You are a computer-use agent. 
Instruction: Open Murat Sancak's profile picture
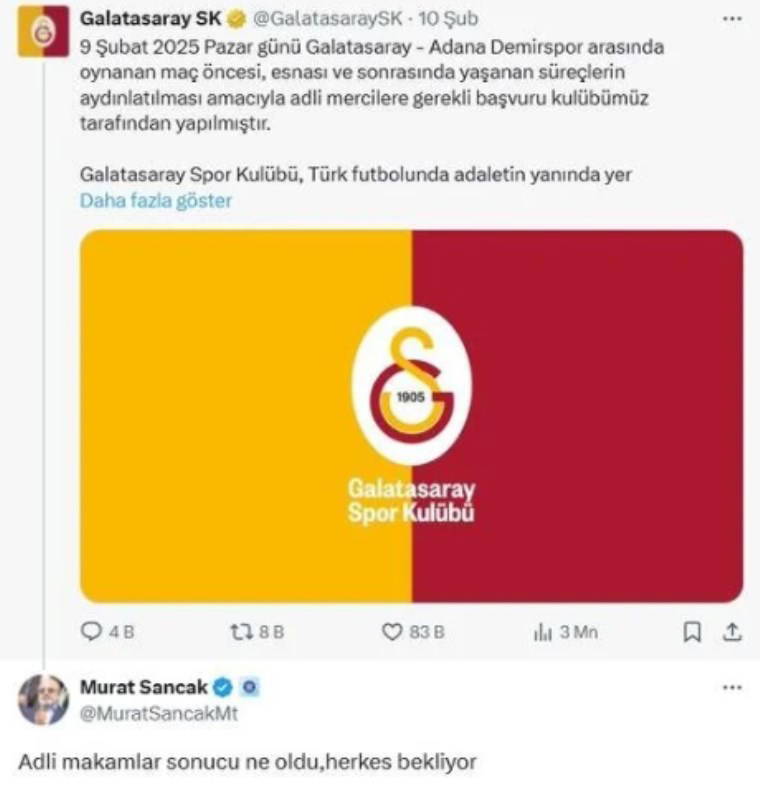point(42,699)
